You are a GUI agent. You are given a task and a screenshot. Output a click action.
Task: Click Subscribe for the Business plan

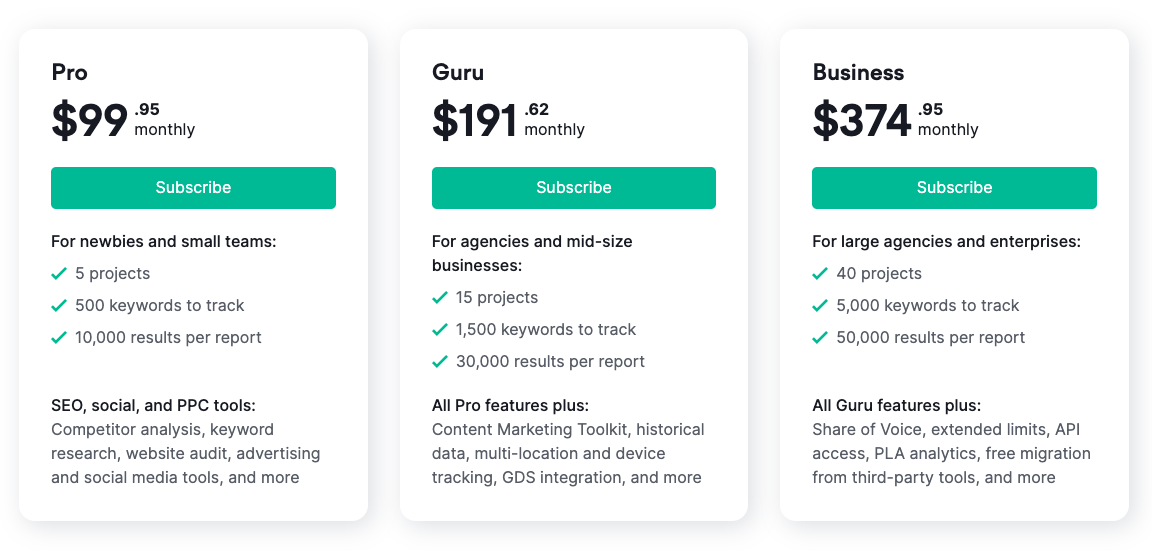pyautogui.click(x=954, y=188)
